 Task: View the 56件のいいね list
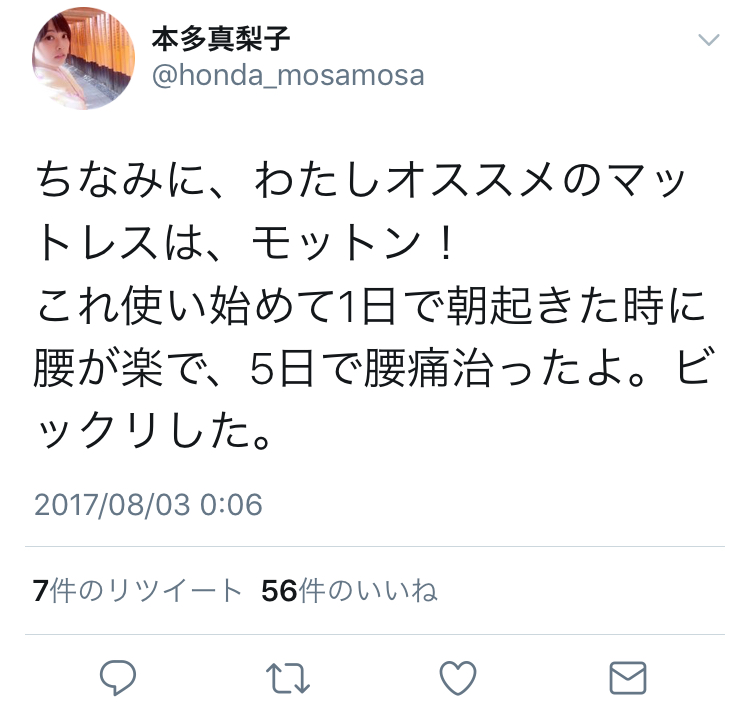tap(349, 590)
